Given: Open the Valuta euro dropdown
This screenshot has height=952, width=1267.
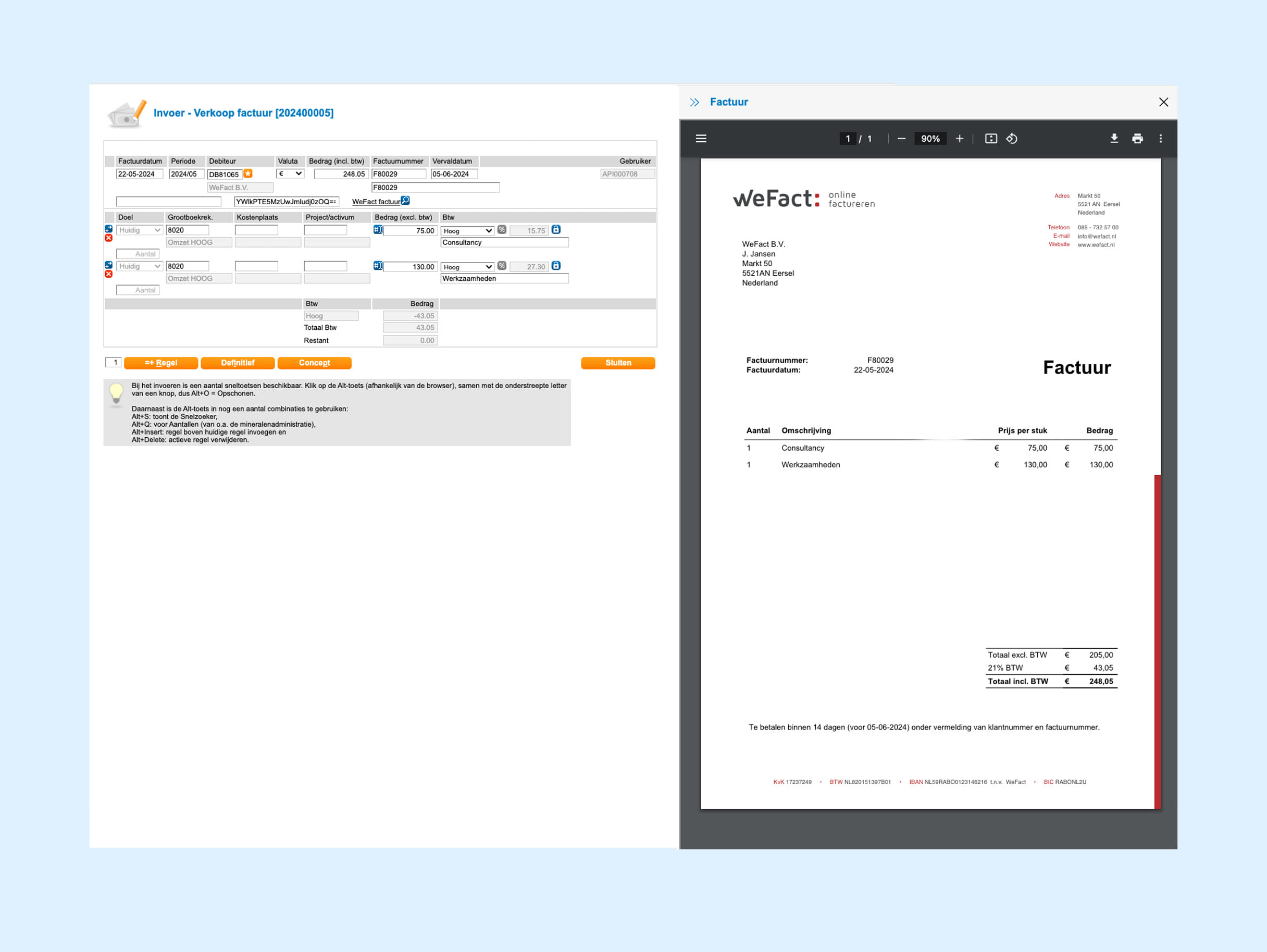Looking at the screenshot, I should tap(290, 174).
